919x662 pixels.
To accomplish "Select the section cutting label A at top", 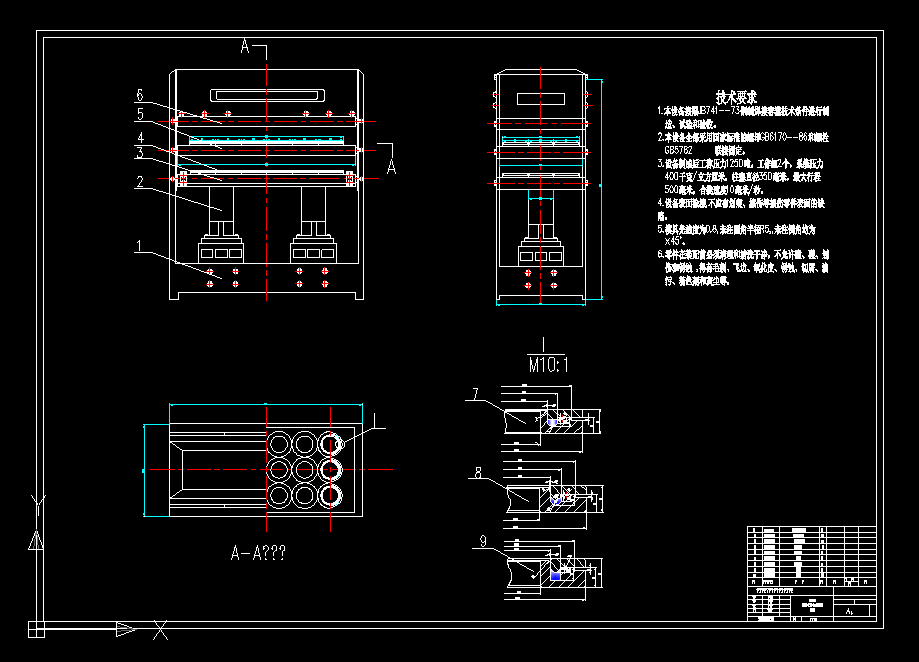I will (x=245, y=47).
